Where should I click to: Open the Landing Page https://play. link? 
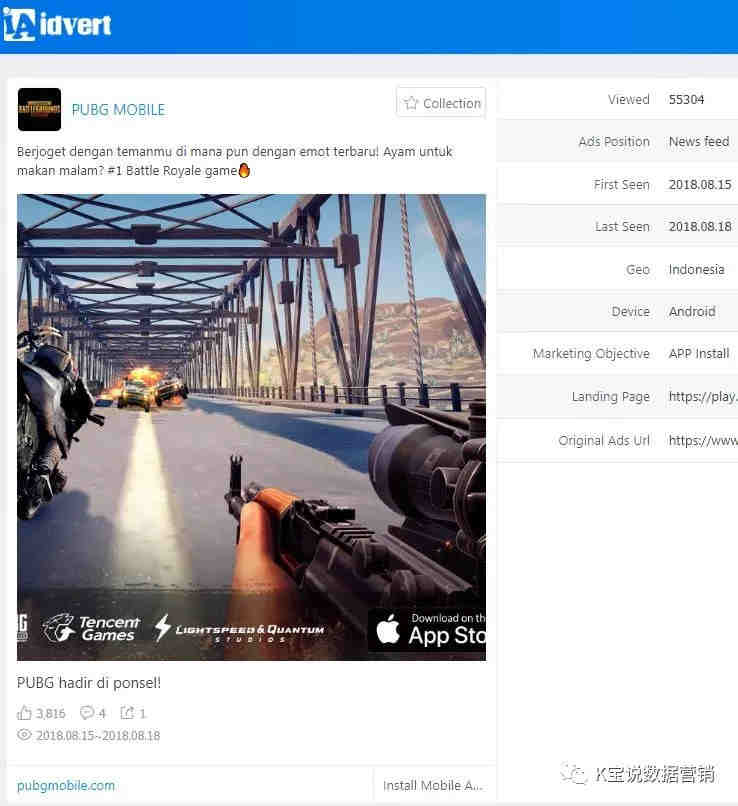703,396
